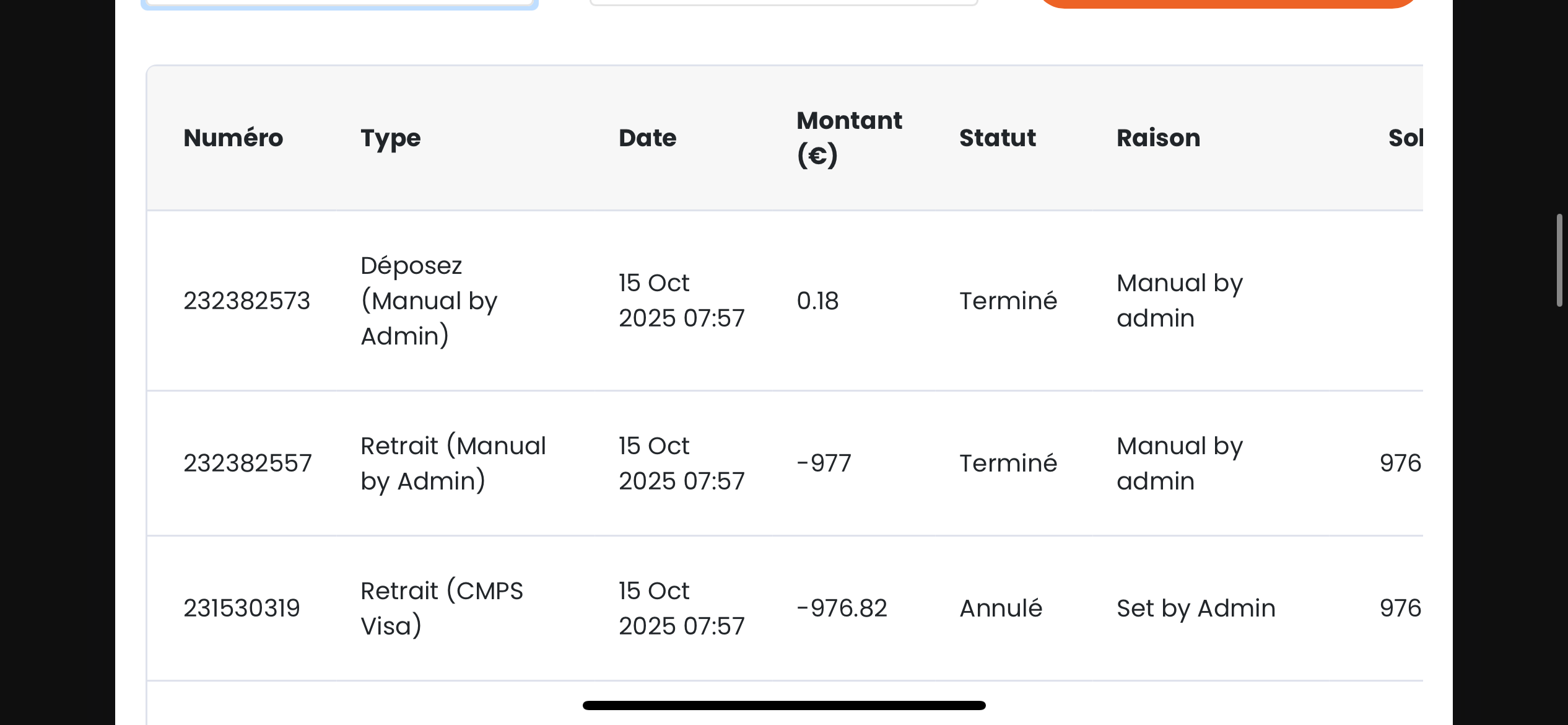Screen dimensions: 1568x725
Task: Select the Retrait (CMPS Visa) type cell
Action: [x=442, y=609]
